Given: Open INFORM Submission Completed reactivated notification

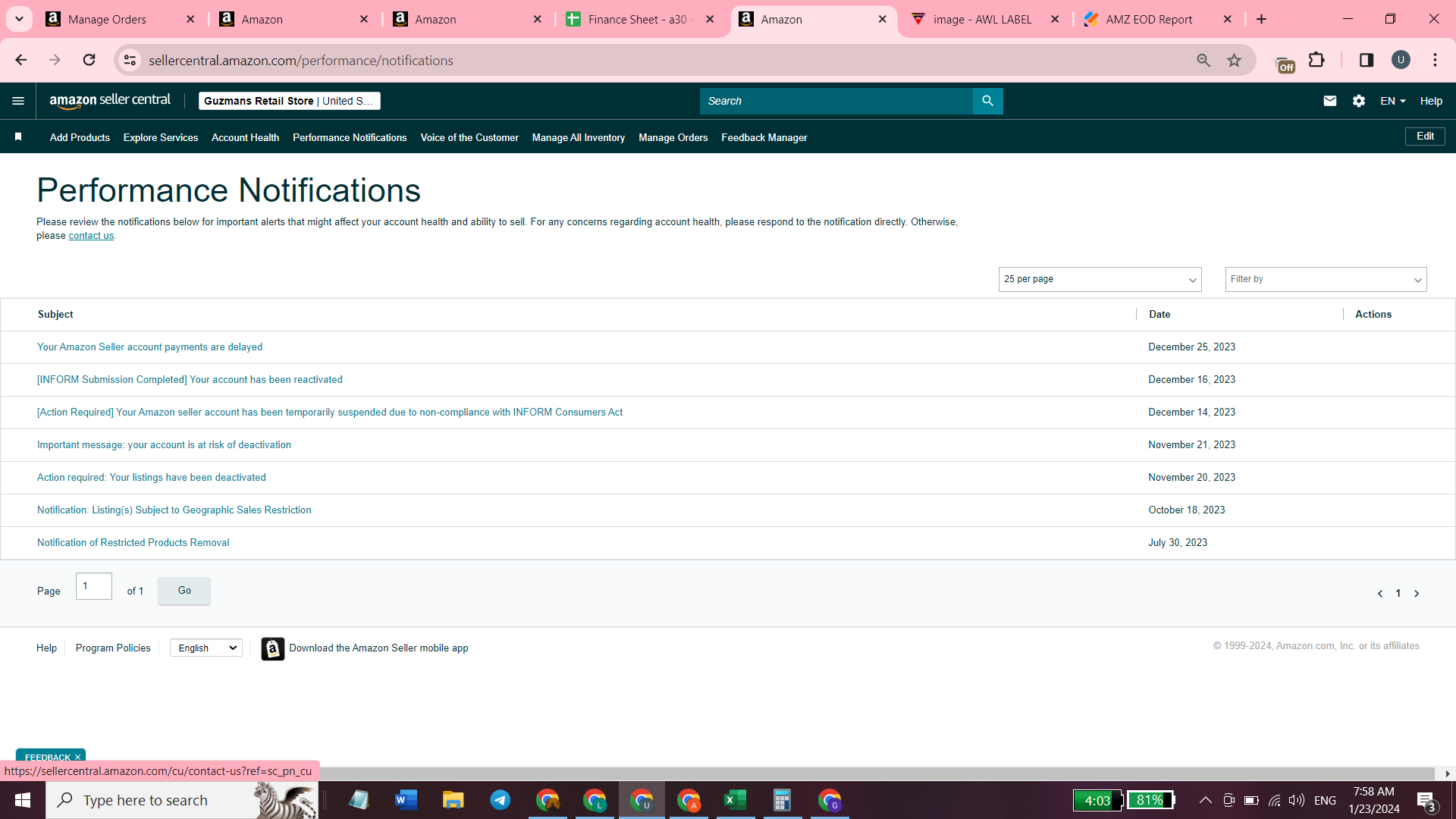Looking at the screenshot, I should (x=190, y=380).
